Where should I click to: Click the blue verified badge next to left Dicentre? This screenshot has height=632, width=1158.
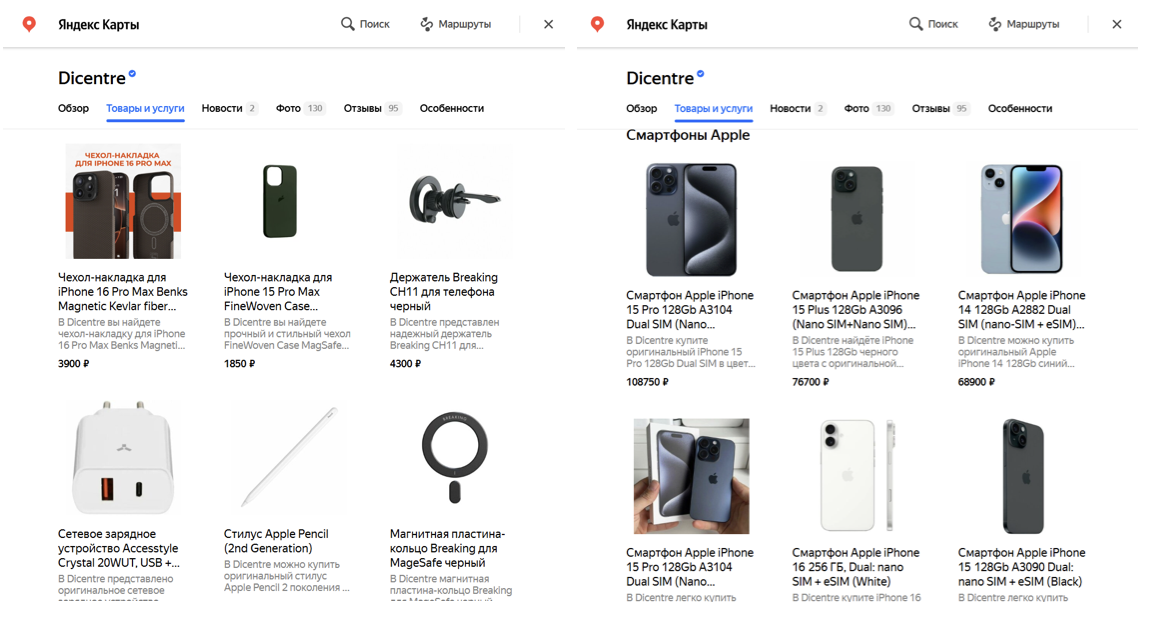[132, 74]
